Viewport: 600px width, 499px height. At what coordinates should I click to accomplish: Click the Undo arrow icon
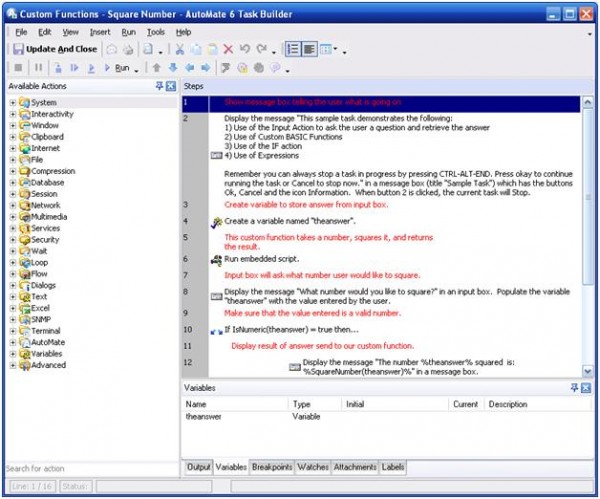pyautogui.click(x=245, y=49)
